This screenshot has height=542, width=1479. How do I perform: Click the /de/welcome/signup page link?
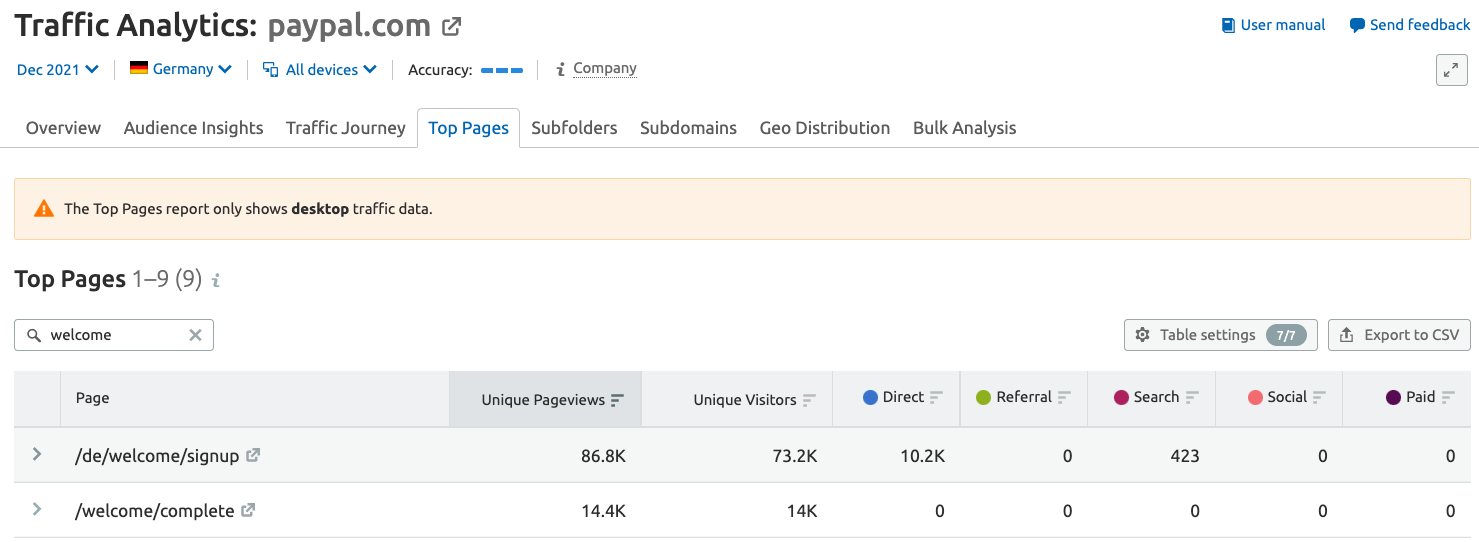158,456
